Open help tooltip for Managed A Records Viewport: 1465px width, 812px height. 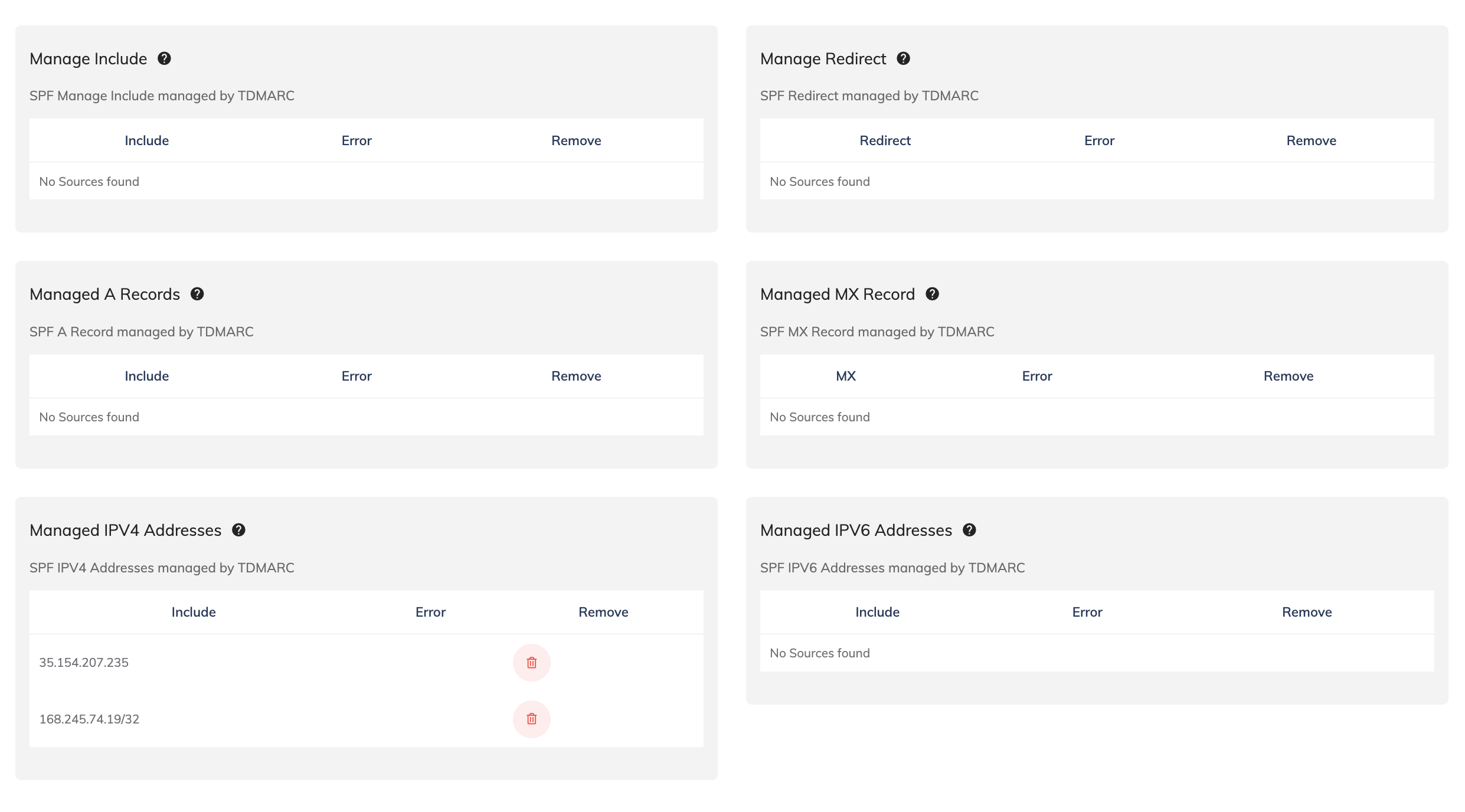[197, 294]
